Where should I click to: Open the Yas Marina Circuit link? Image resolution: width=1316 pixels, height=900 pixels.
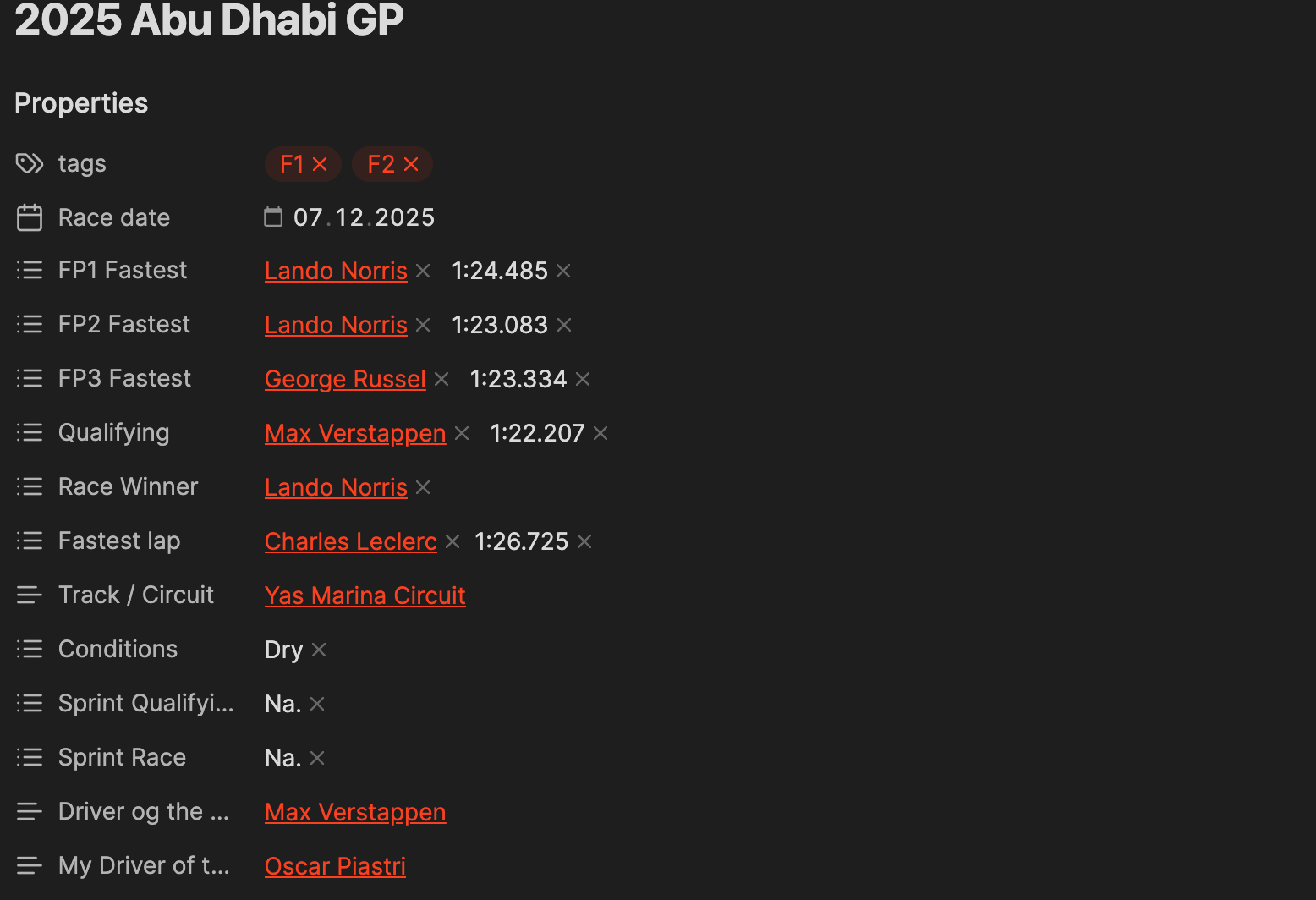(x=365, y=595)
